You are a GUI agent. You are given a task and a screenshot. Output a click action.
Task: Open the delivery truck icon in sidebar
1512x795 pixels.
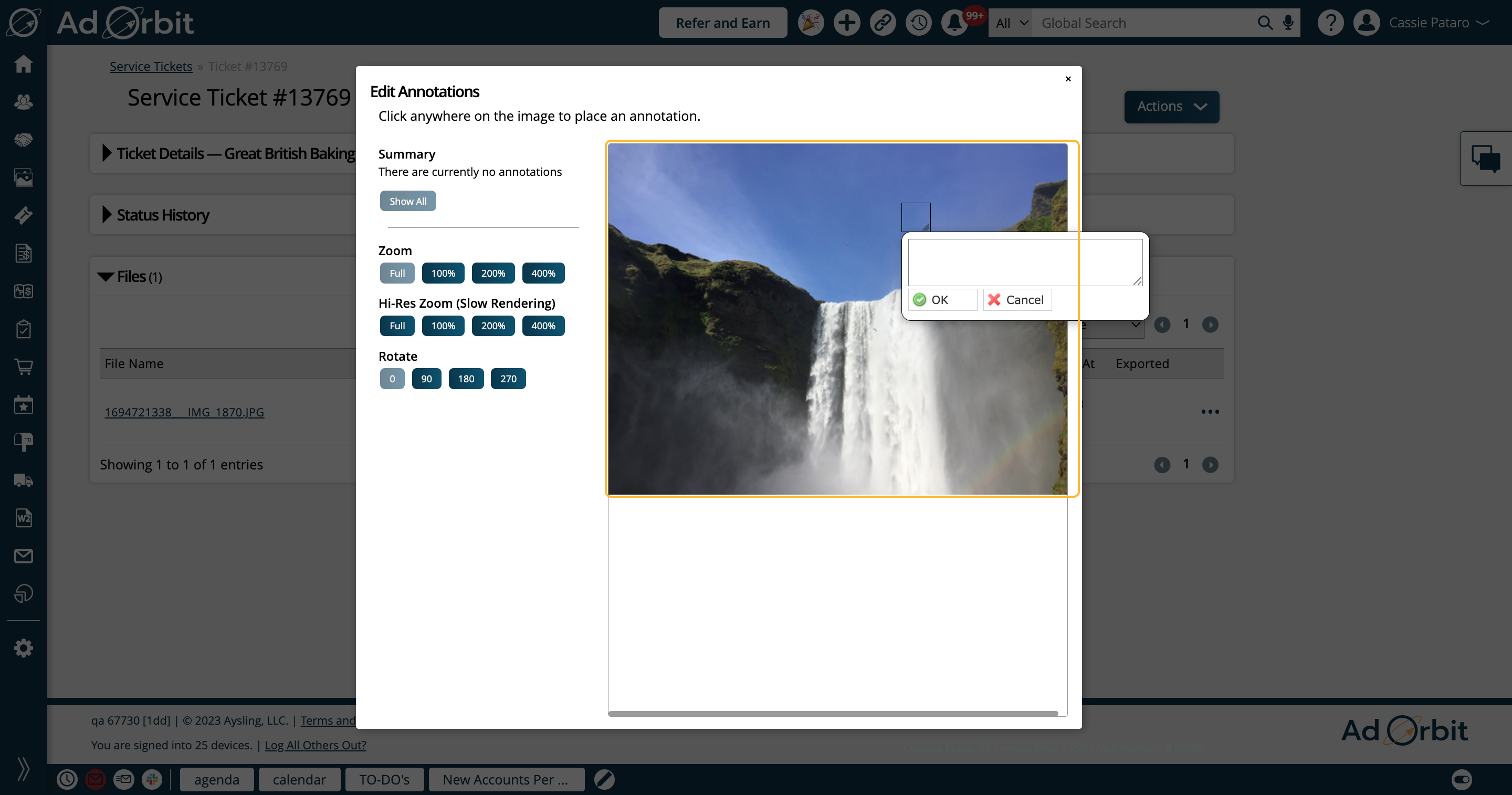(x=24, y=480)
